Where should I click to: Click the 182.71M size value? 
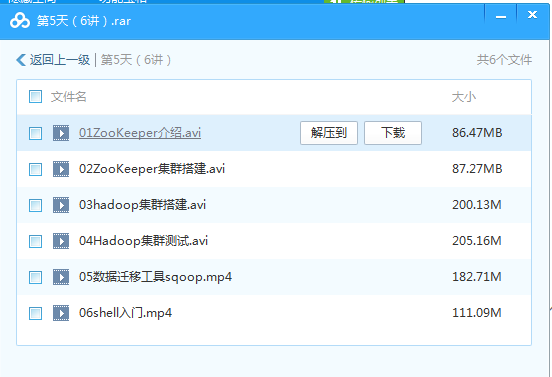point(477,277)
